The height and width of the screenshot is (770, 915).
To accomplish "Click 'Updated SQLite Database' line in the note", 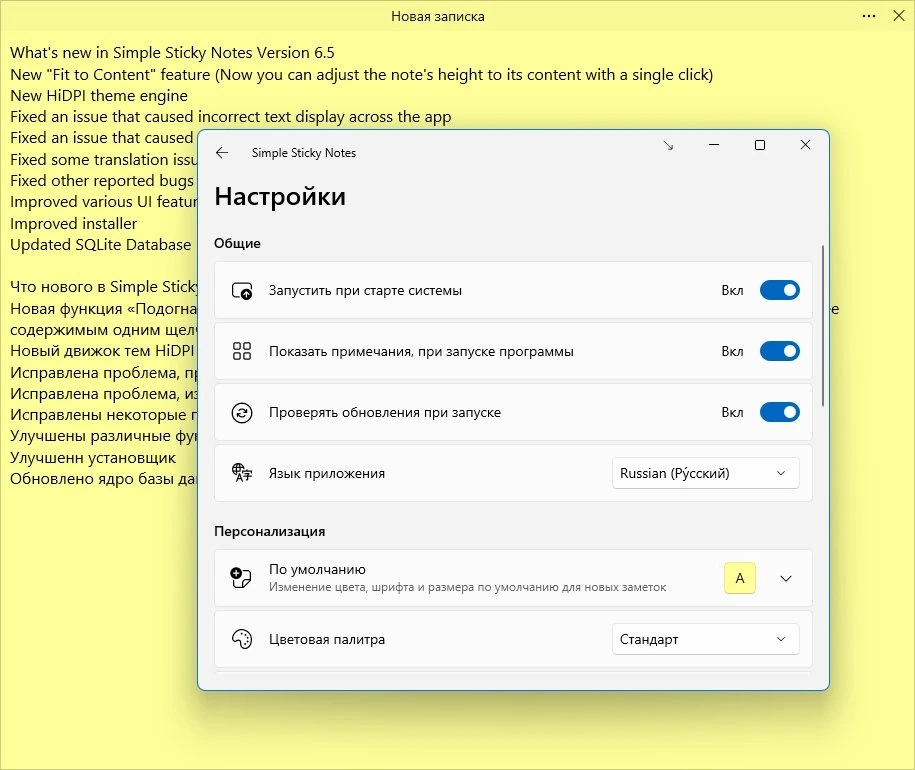I will point(100,244).
